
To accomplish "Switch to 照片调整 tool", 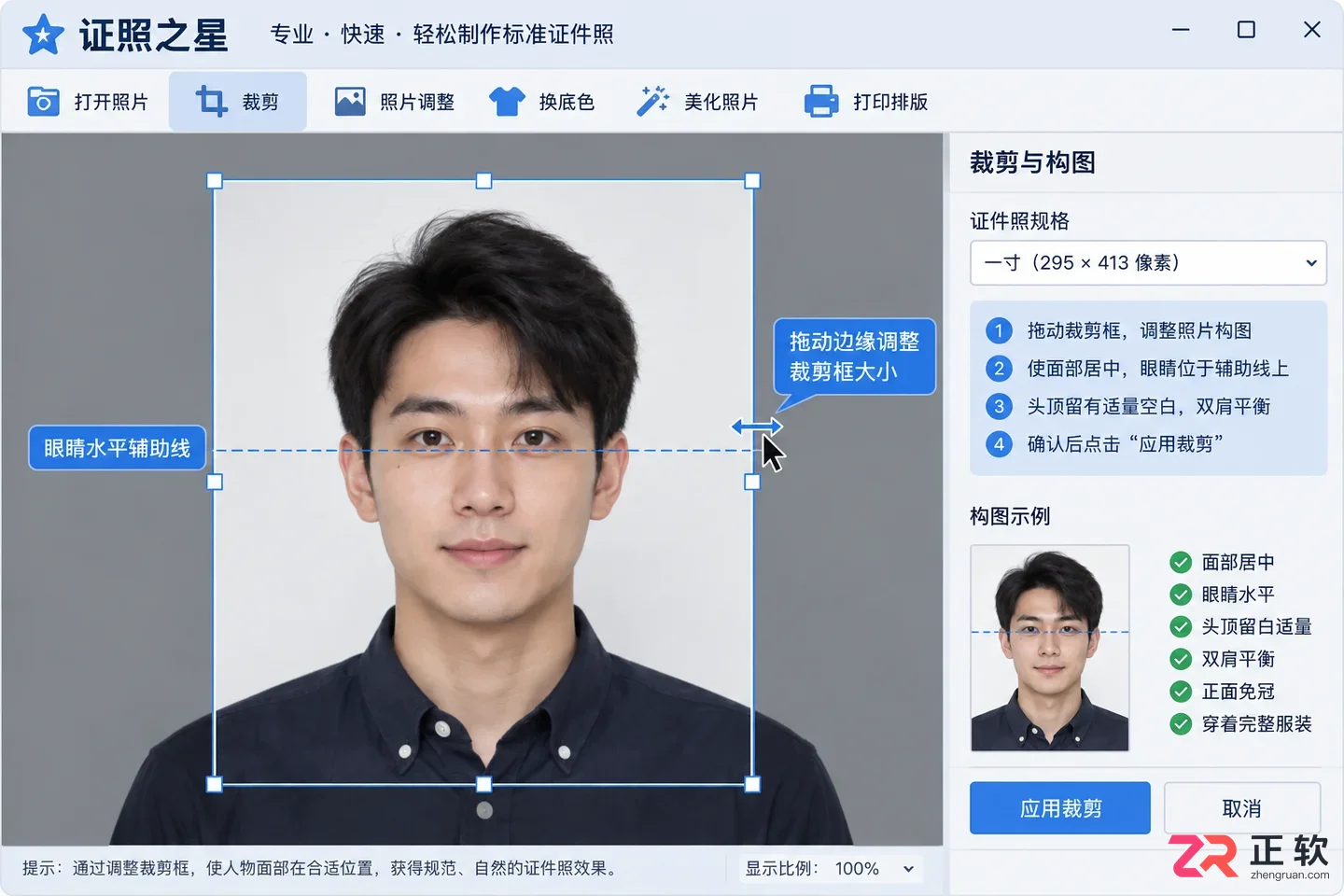I will pos(395,101).
